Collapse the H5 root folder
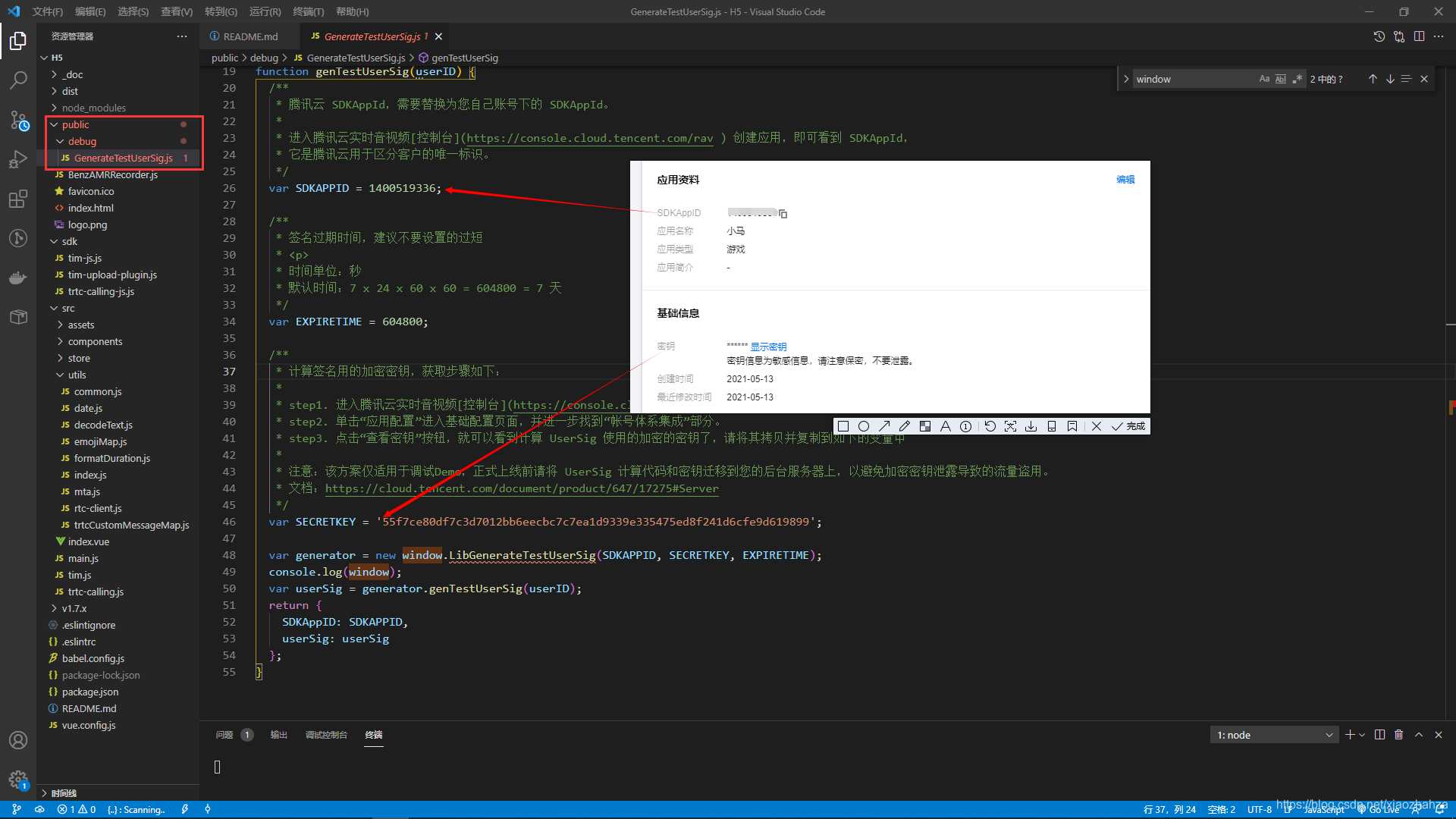1456x819 pixels. (118, 58)
